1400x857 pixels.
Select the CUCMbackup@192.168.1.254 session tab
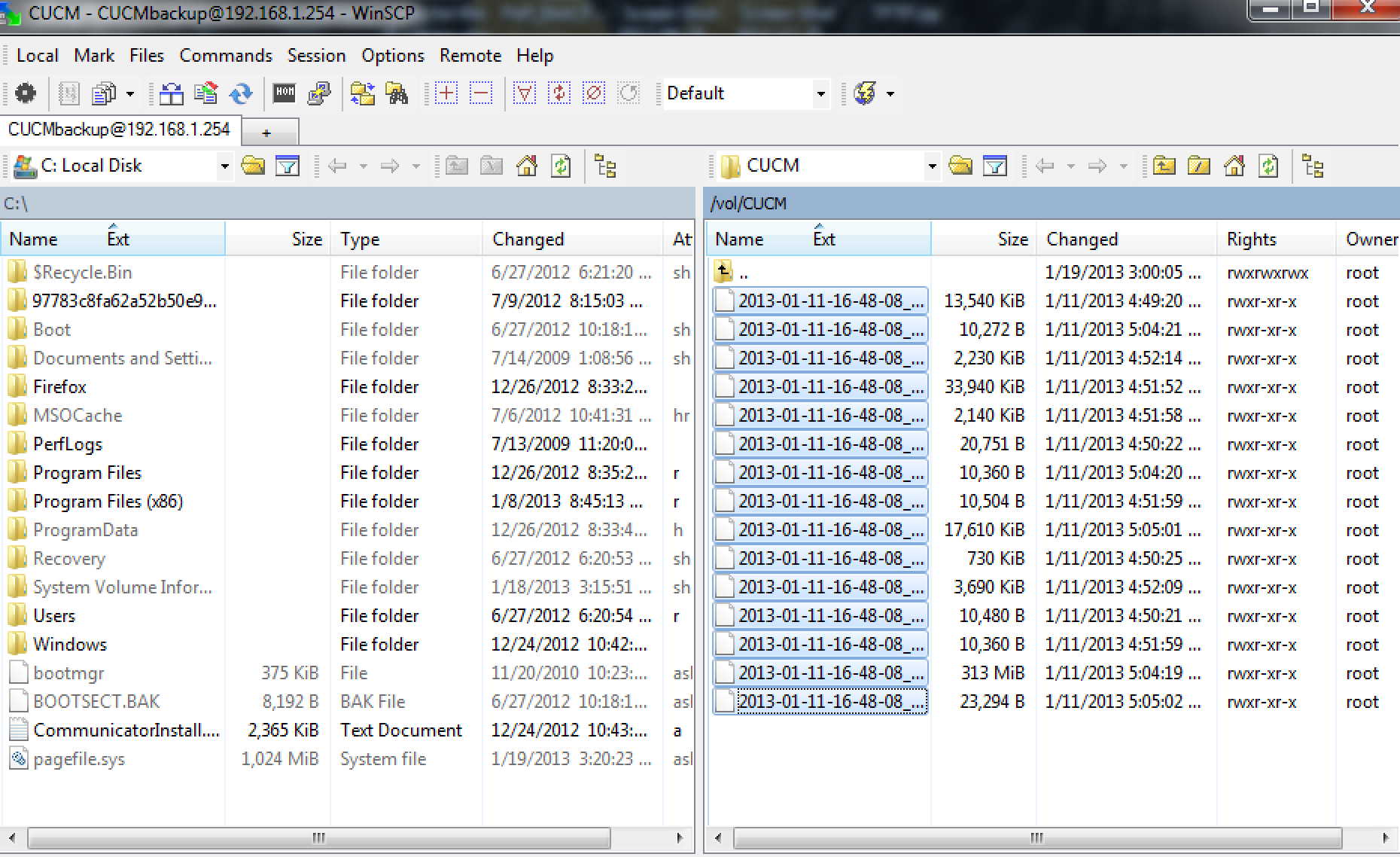point(119,130)
